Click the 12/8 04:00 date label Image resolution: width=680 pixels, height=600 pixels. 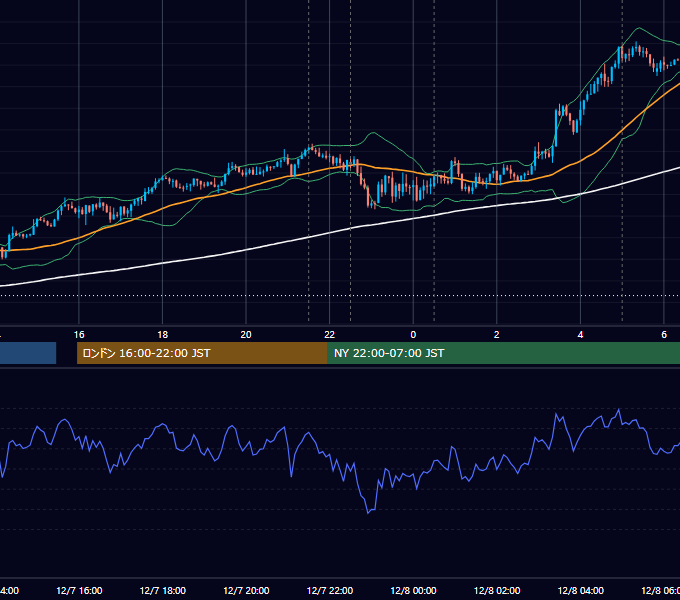pyautogui.click(x=581, y=590)
